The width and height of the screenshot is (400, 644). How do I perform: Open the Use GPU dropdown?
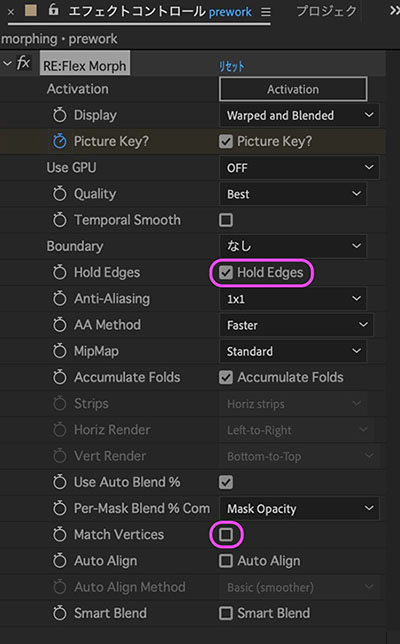299,168
